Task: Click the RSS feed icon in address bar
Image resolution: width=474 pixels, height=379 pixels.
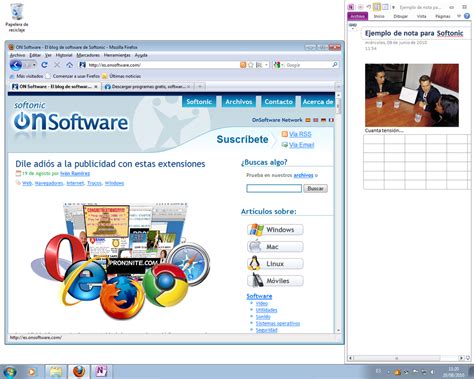Action: click(x=243, y=65)
